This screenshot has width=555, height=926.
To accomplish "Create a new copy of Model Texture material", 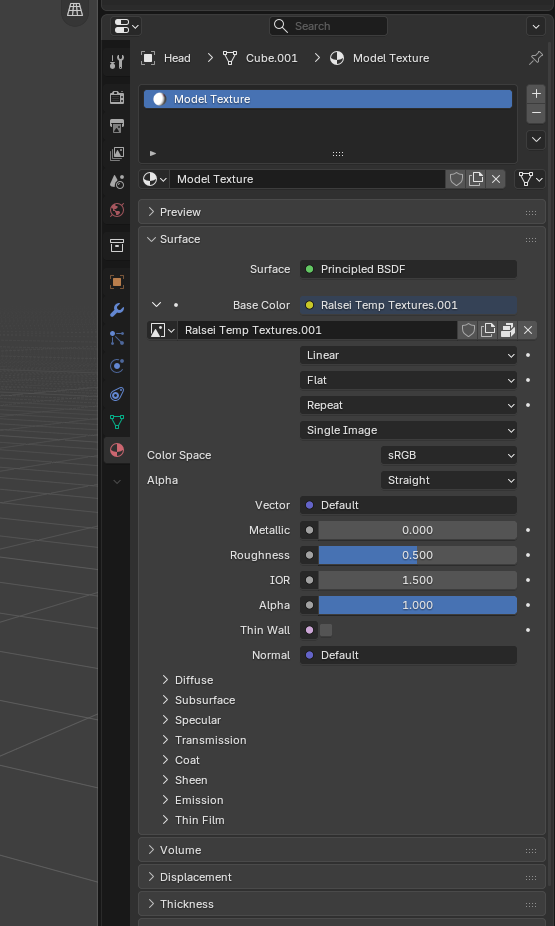I will click(x=475, y=179).
